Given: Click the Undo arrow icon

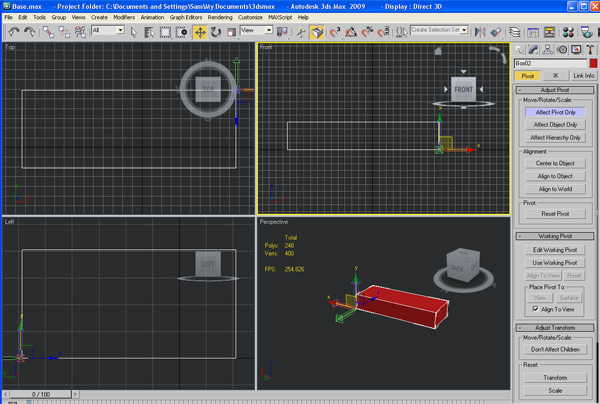Looking at the screenshot, I should tap(14, 32).
